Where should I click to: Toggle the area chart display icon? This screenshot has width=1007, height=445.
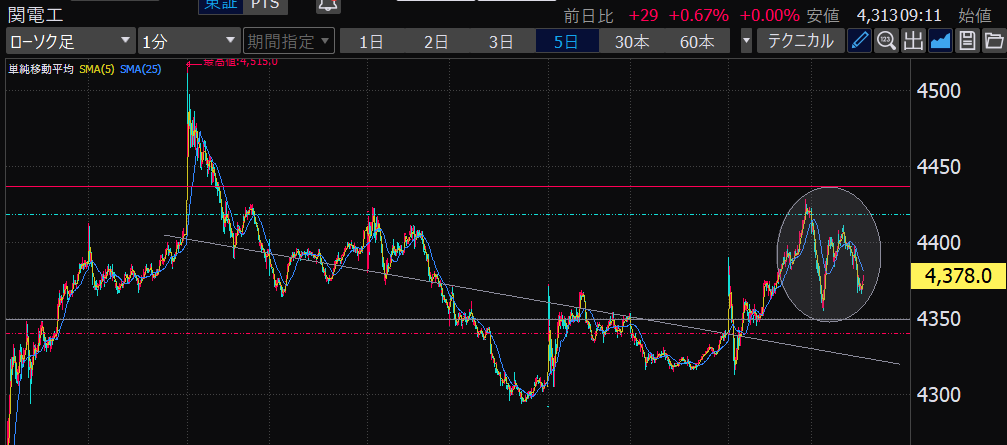[940, 41]
